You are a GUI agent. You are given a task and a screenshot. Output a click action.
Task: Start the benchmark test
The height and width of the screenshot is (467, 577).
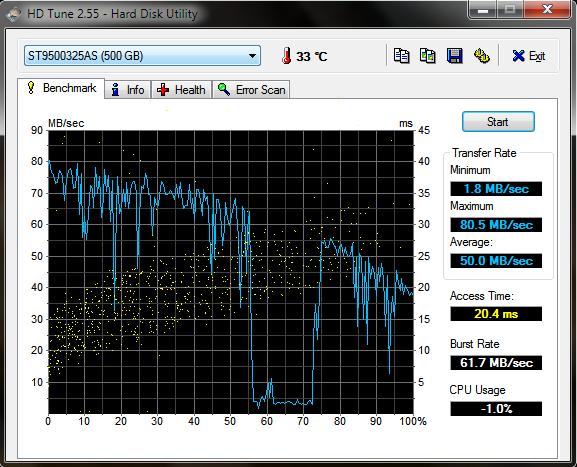pos(498,122)
